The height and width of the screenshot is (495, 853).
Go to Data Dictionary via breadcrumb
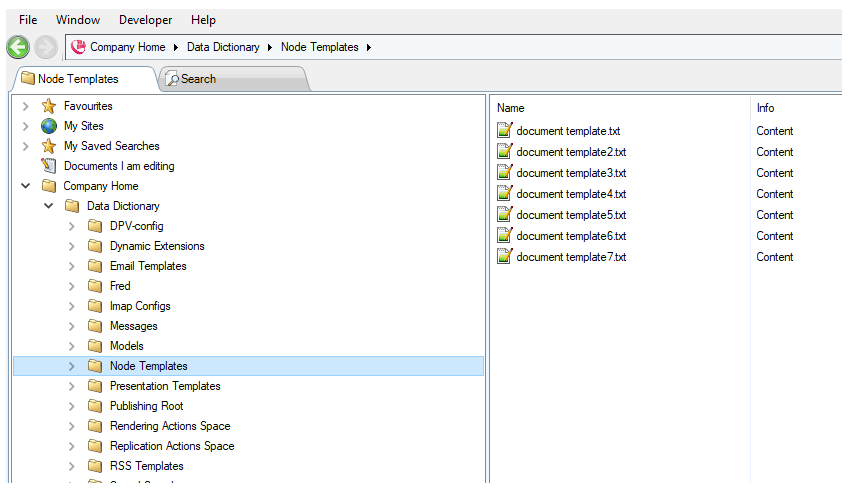pyautogui.click(x=223, y=47)
